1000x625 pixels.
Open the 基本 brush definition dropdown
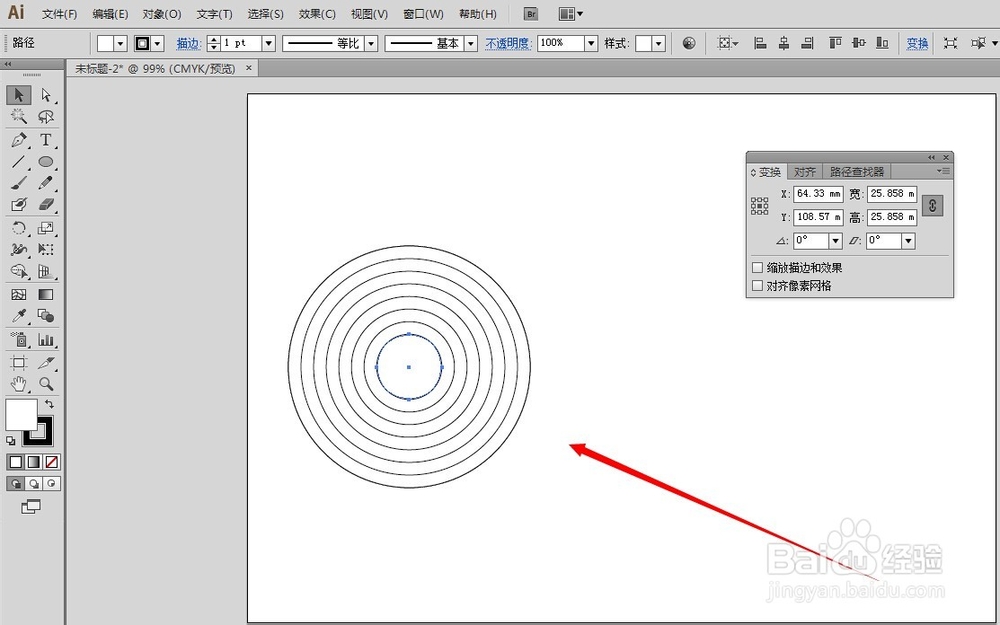471,43
